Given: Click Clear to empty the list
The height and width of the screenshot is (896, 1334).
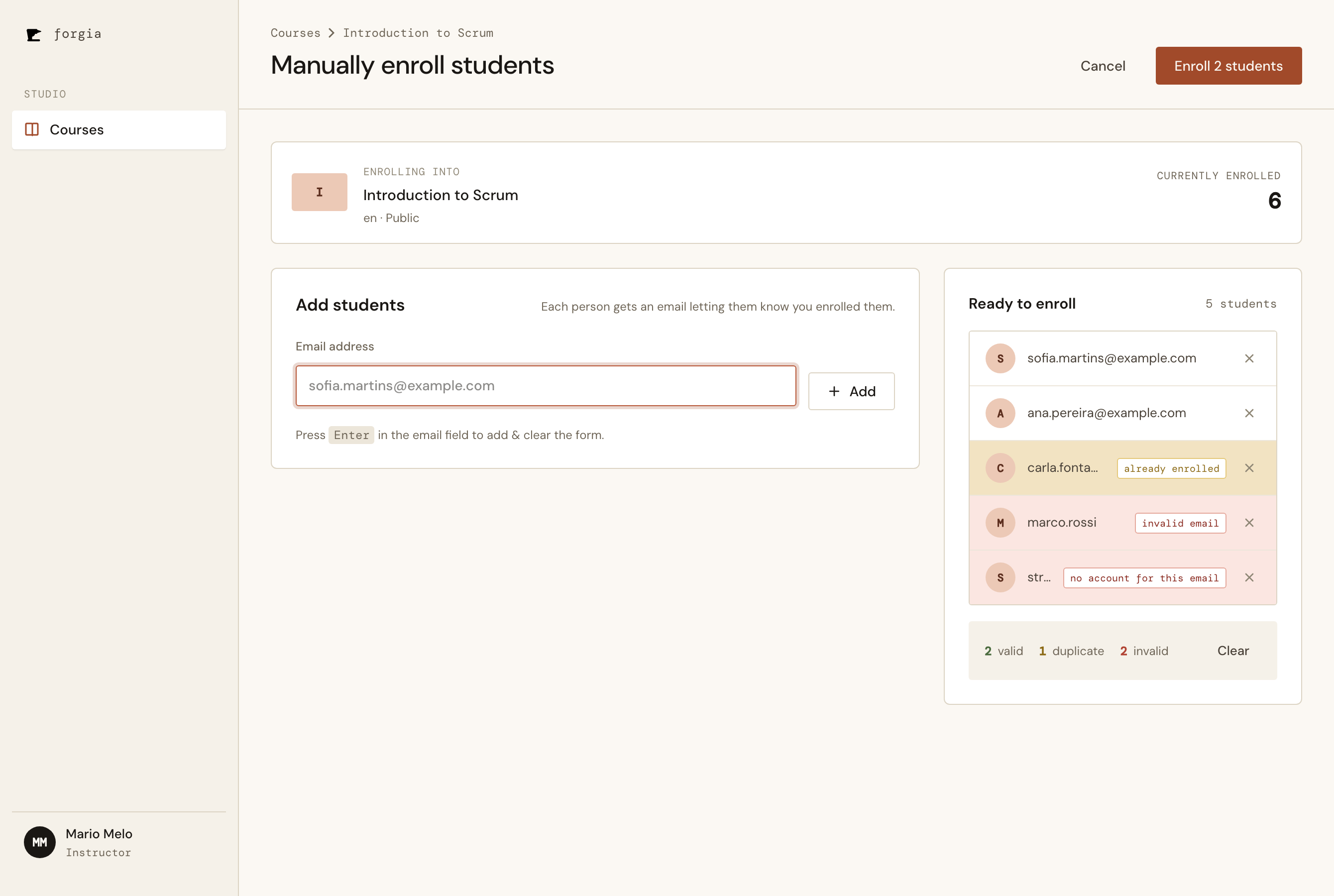Looking at the screenshot, I should tap(1233, 651).
